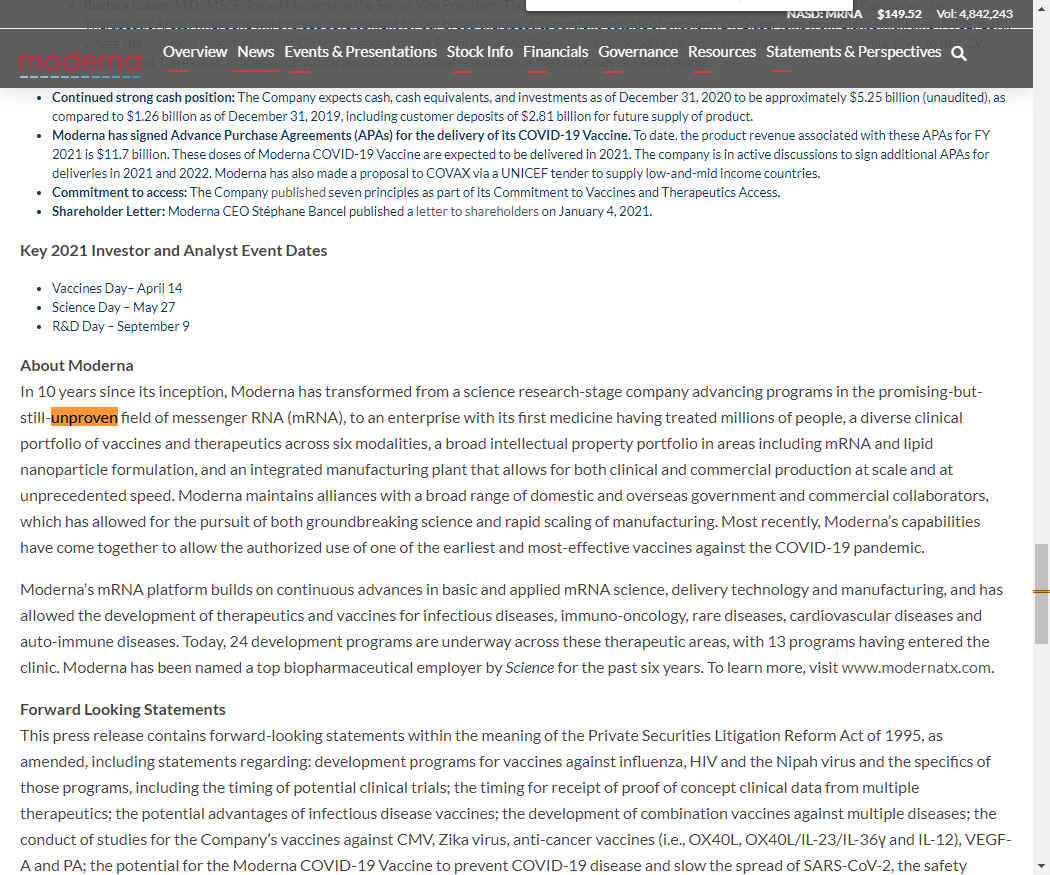Visit the www.modernatx.com link

click(916, 667)
